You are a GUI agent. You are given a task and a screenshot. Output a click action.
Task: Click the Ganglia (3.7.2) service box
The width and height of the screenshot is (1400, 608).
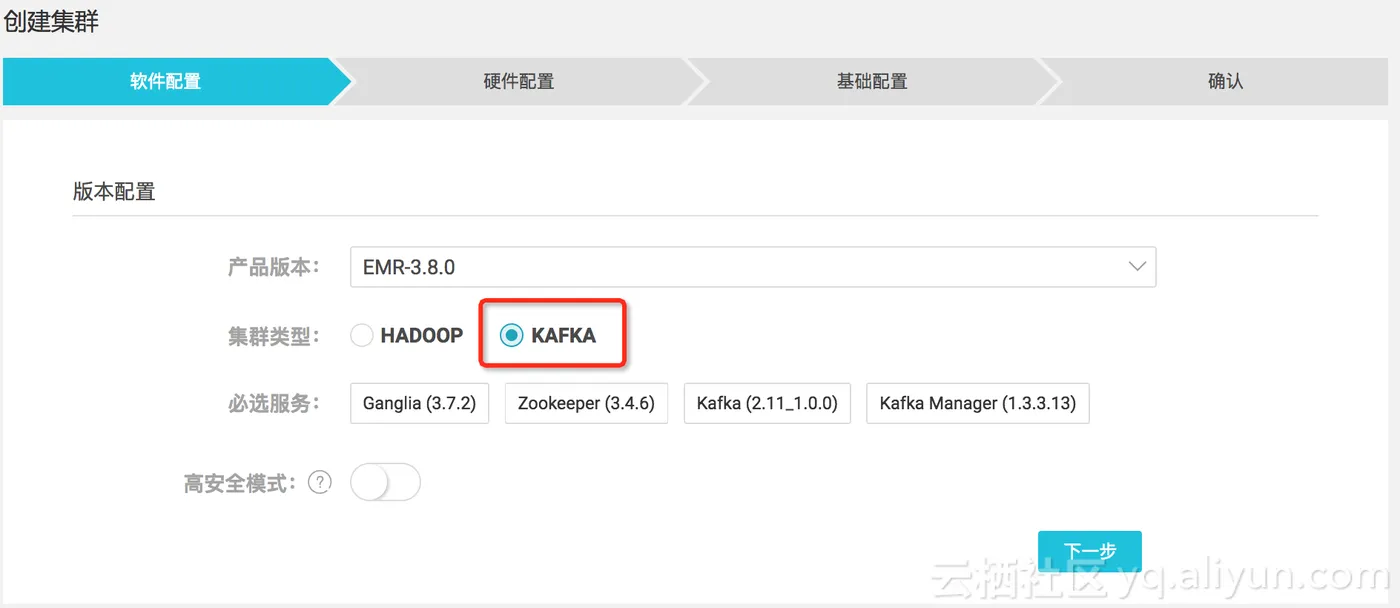(419, 403)
